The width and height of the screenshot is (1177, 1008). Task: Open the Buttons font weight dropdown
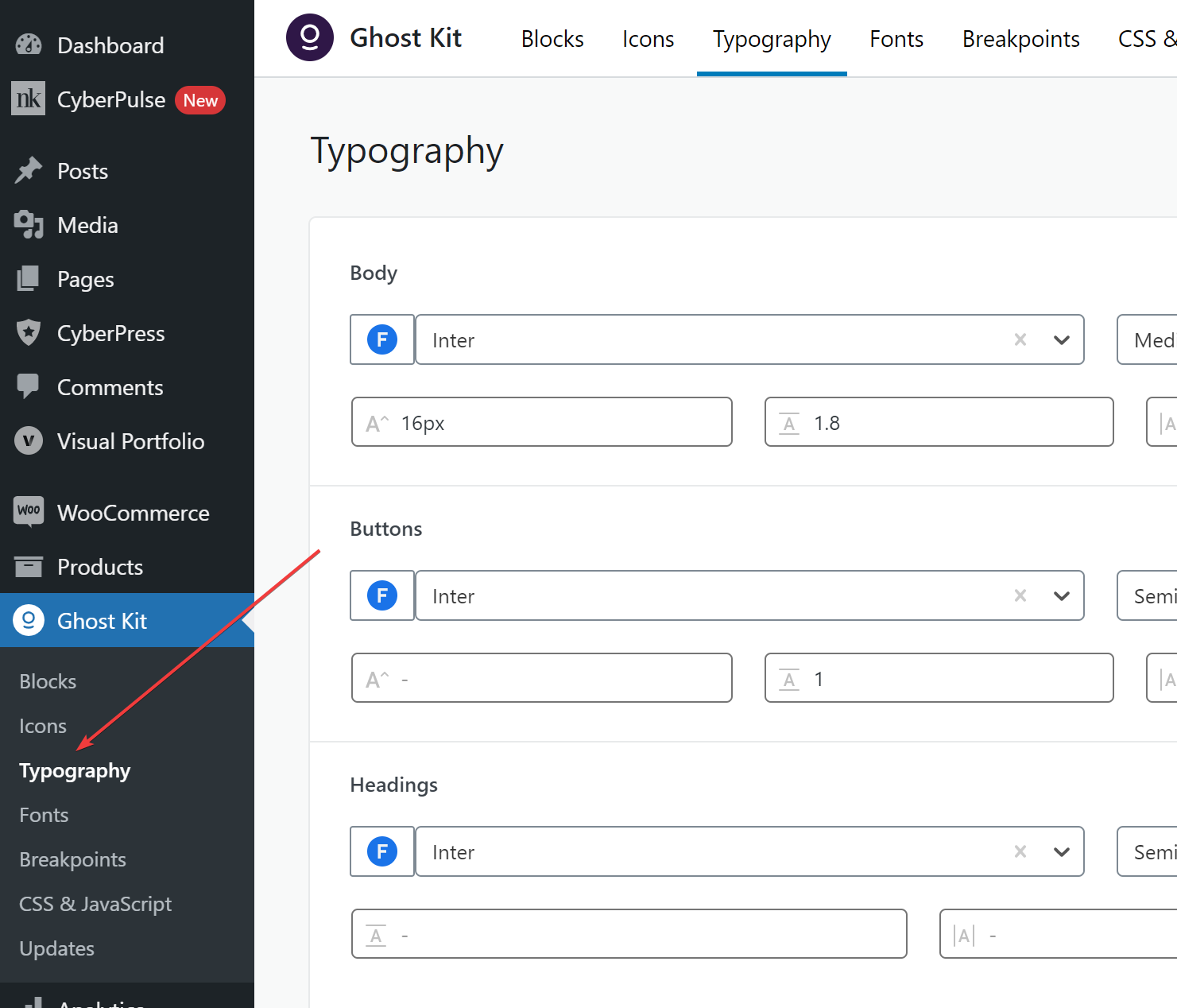coord(1147,595)
